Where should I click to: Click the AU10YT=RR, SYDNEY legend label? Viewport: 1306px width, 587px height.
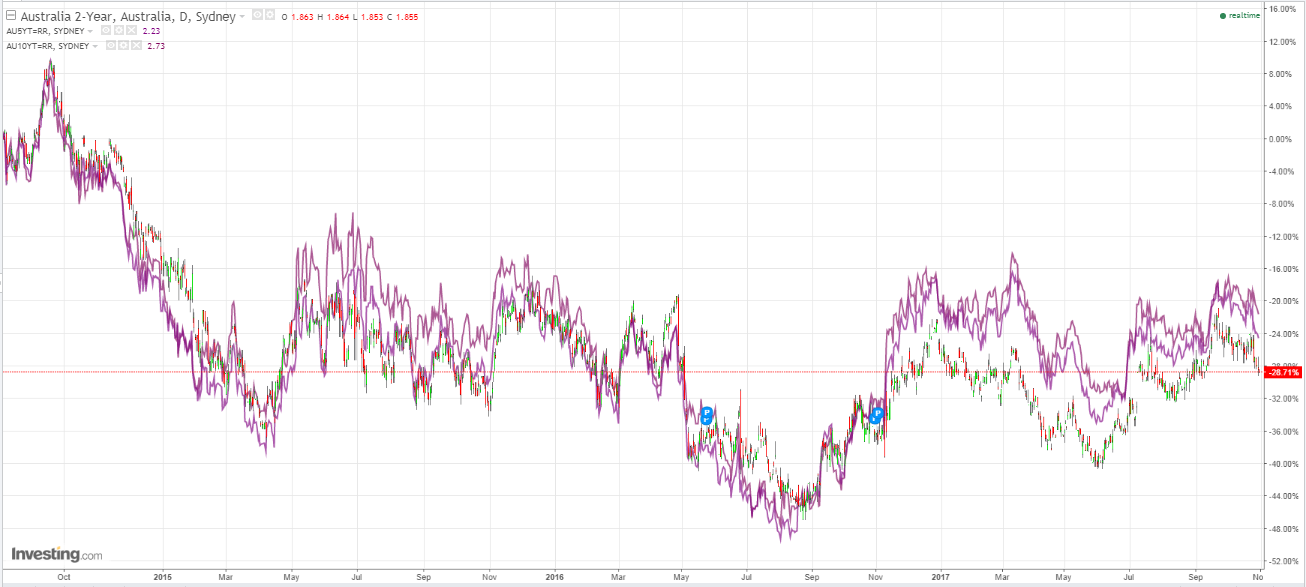47,45
